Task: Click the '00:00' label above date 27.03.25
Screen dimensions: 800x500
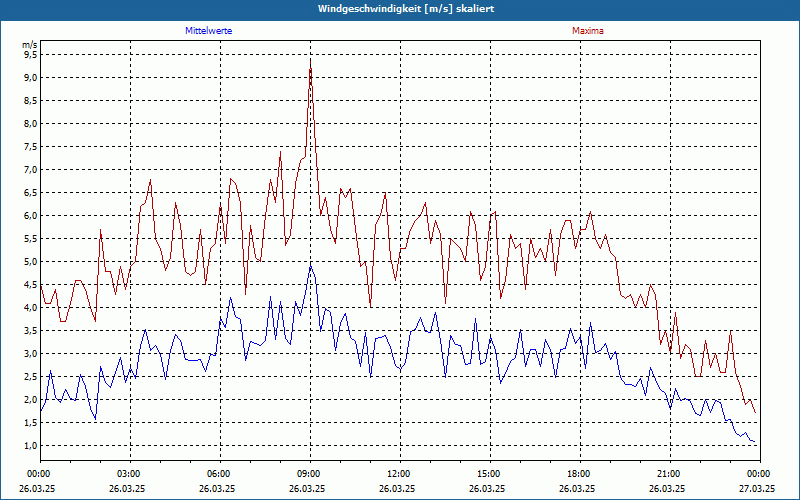Action: [760, 474]
